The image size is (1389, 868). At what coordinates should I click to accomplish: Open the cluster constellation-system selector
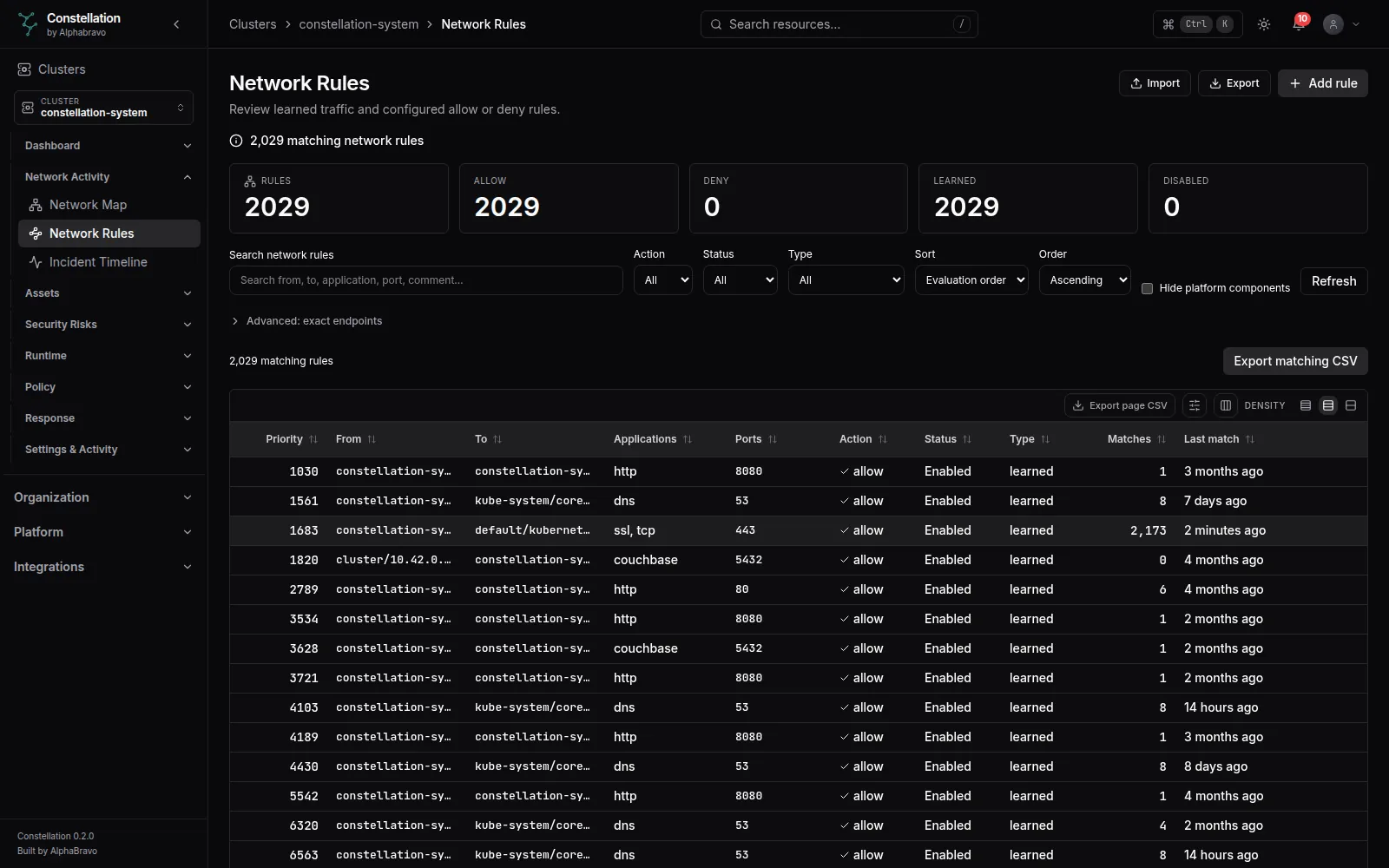(x=103, y=108)
